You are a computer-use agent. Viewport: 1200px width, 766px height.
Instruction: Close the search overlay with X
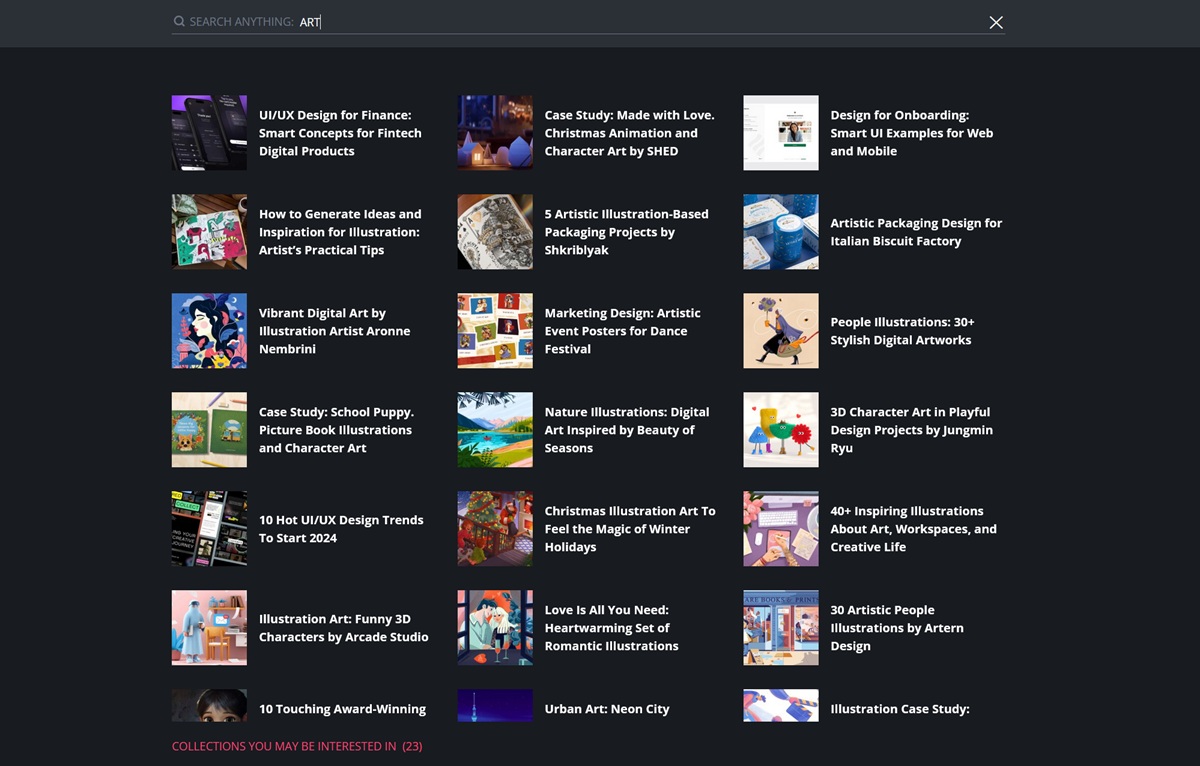tap(995, 22)
